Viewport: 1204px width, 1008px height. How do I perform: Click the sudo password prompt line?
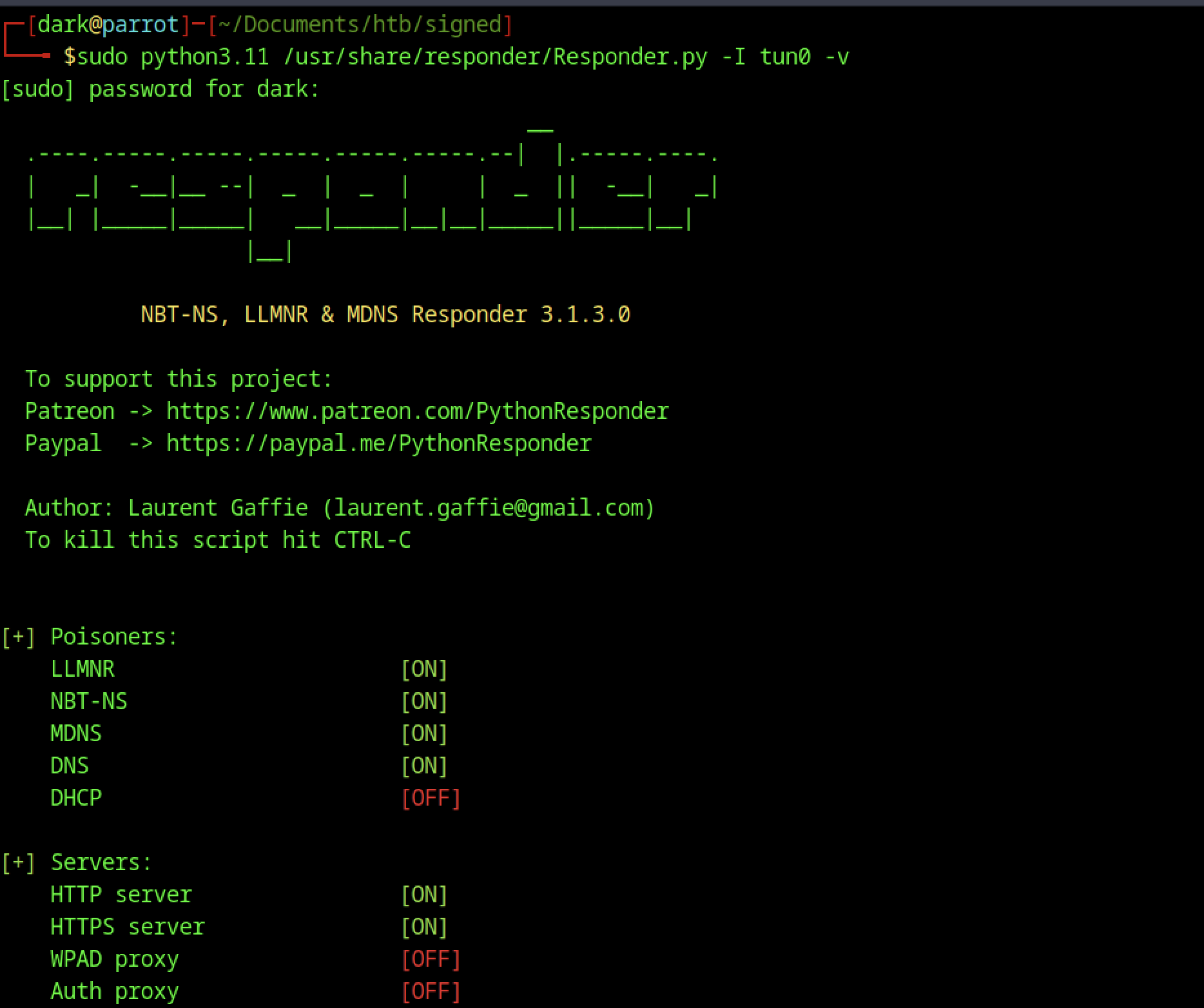160,89
